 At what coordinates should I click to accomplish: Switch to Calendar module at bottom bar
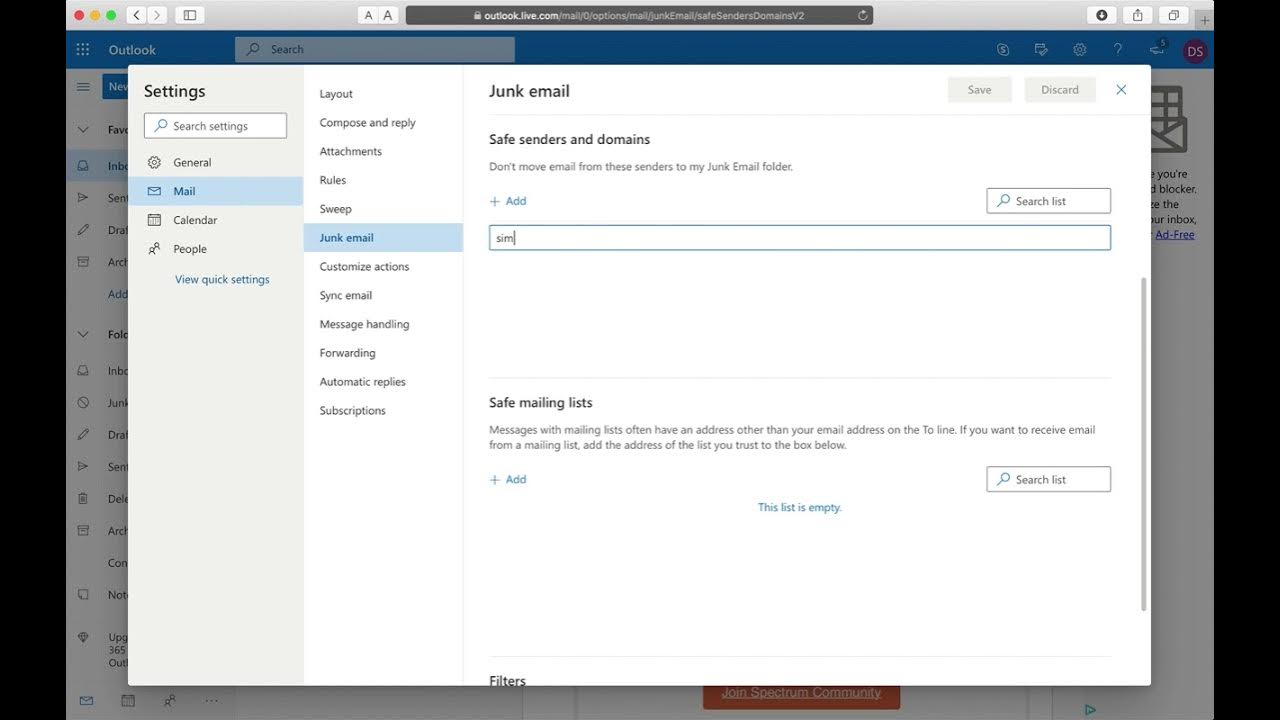click(128, 701)
